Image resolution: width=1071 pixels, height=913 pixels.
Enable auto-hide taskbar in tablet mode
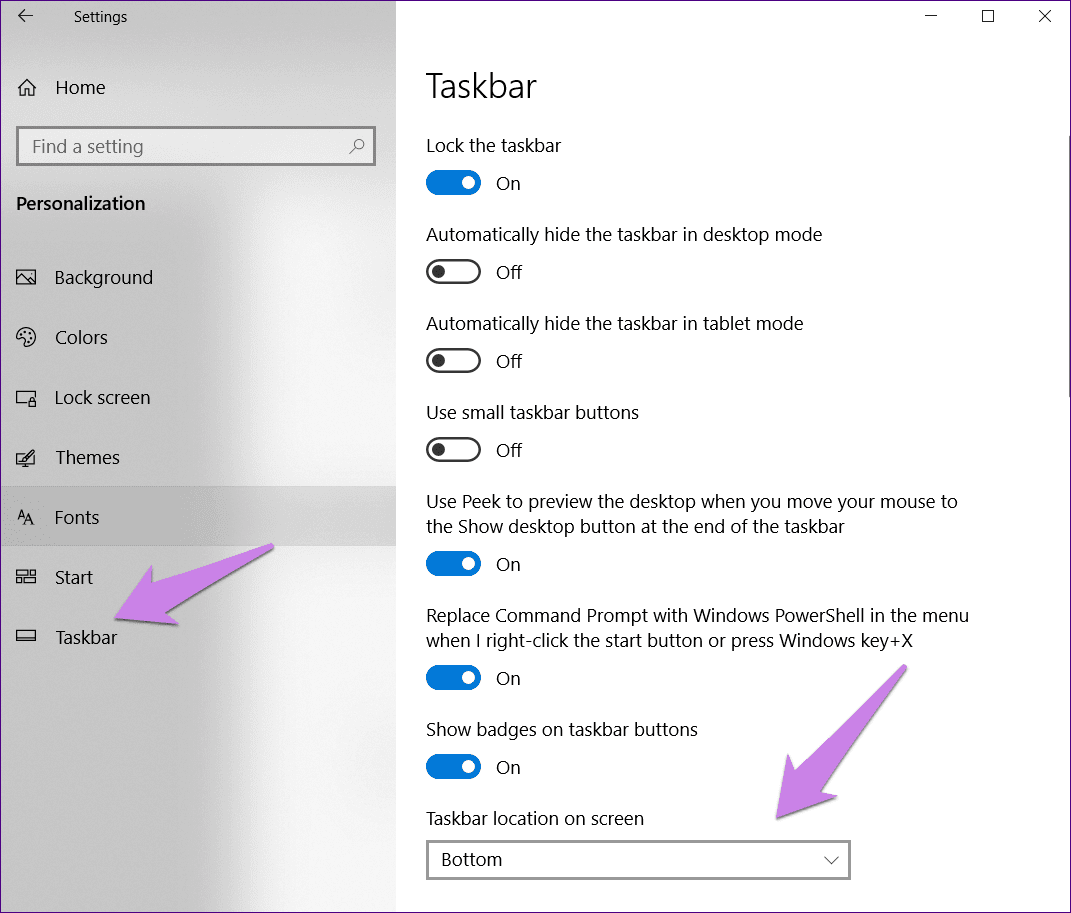pos(454,361)
